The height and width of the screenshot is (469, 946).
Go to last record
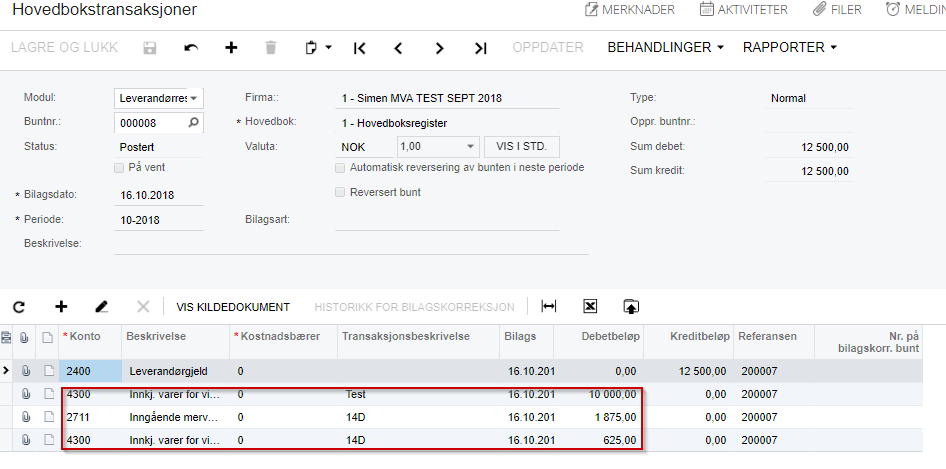[480, 48]
